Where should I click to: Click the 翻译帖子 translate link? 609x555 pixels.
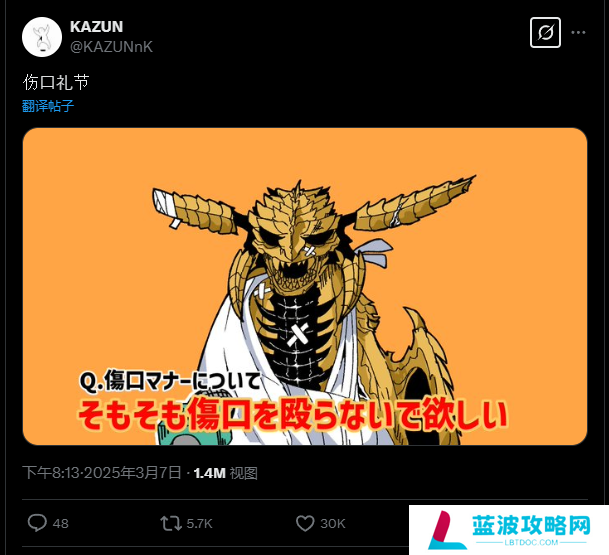(48, 106)
